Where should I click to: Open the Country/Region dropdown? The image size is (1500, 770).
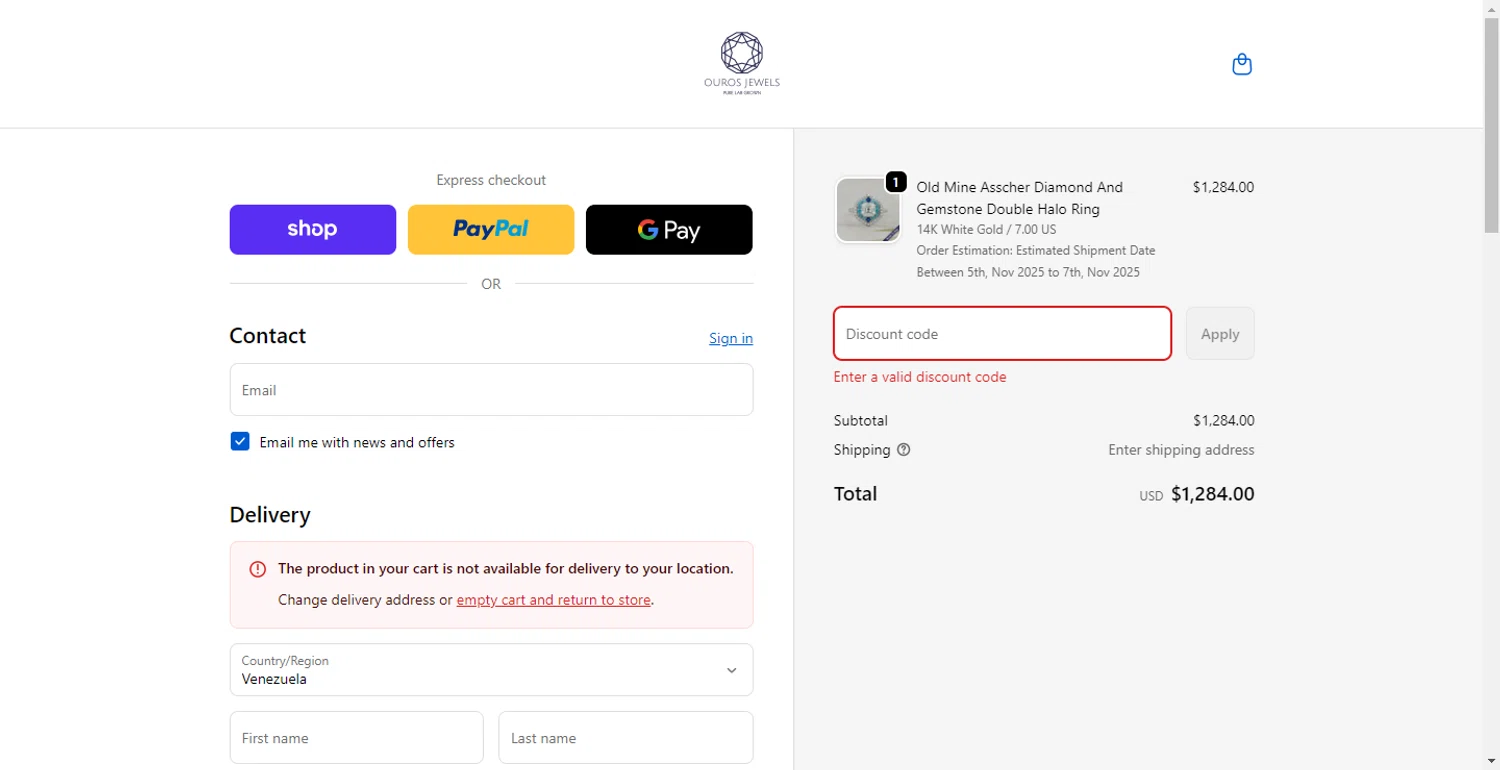pyautogui.click(x=491, y=670)
